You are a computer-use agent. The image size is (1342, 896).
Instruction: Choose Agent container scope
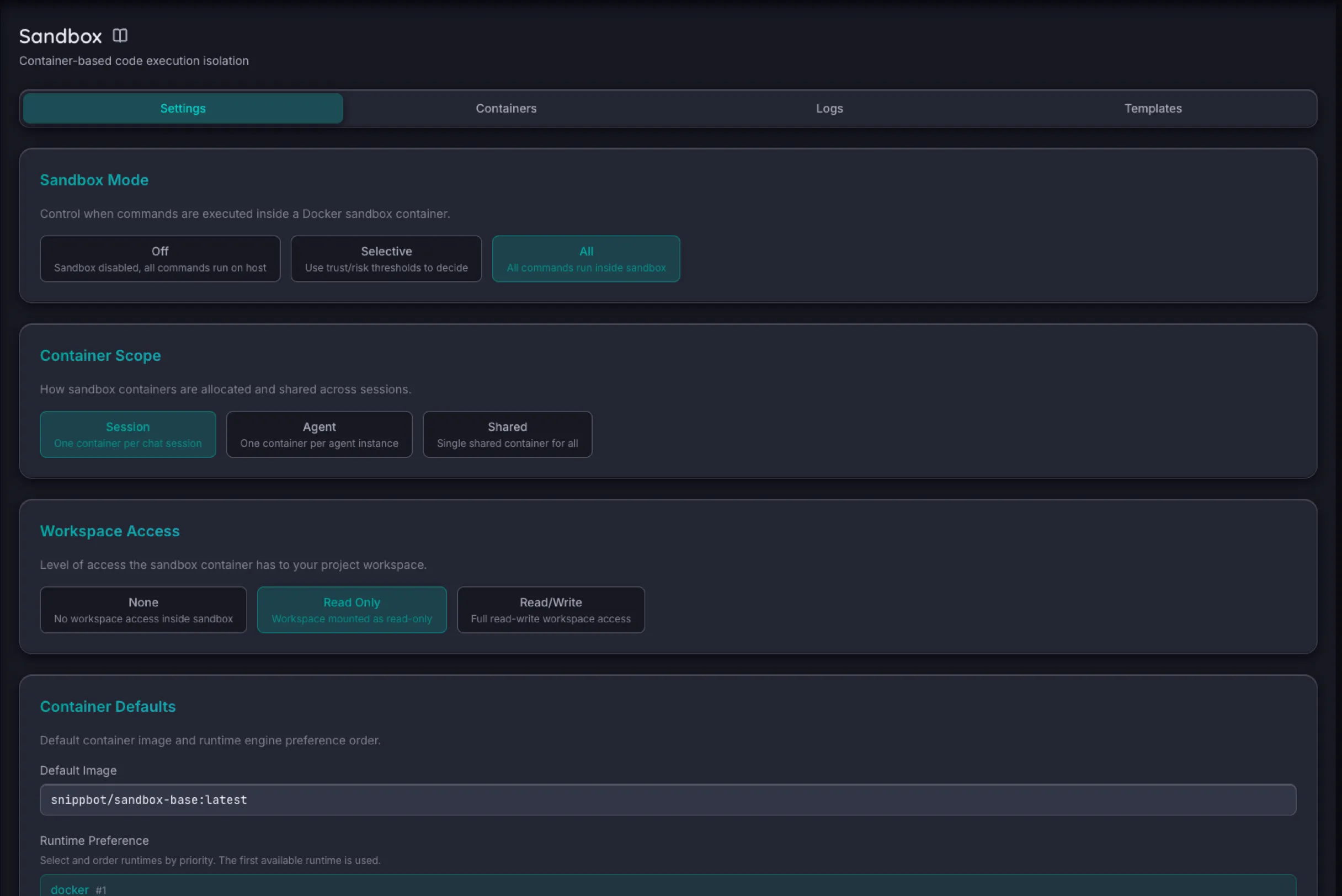point(319,434)
